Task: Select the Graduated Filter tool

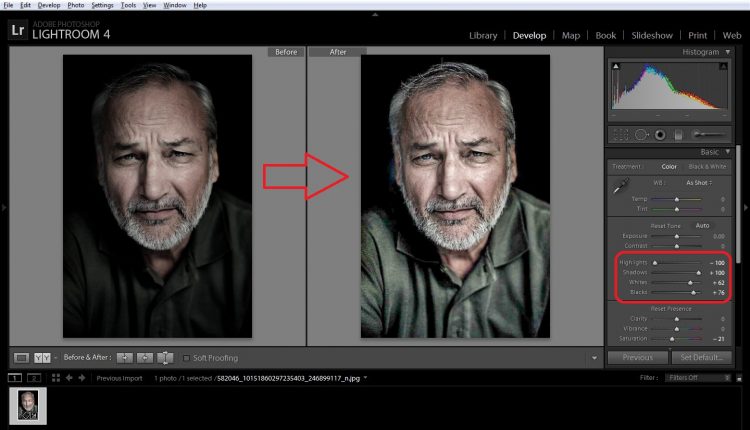Action: (x=678, y=134)
